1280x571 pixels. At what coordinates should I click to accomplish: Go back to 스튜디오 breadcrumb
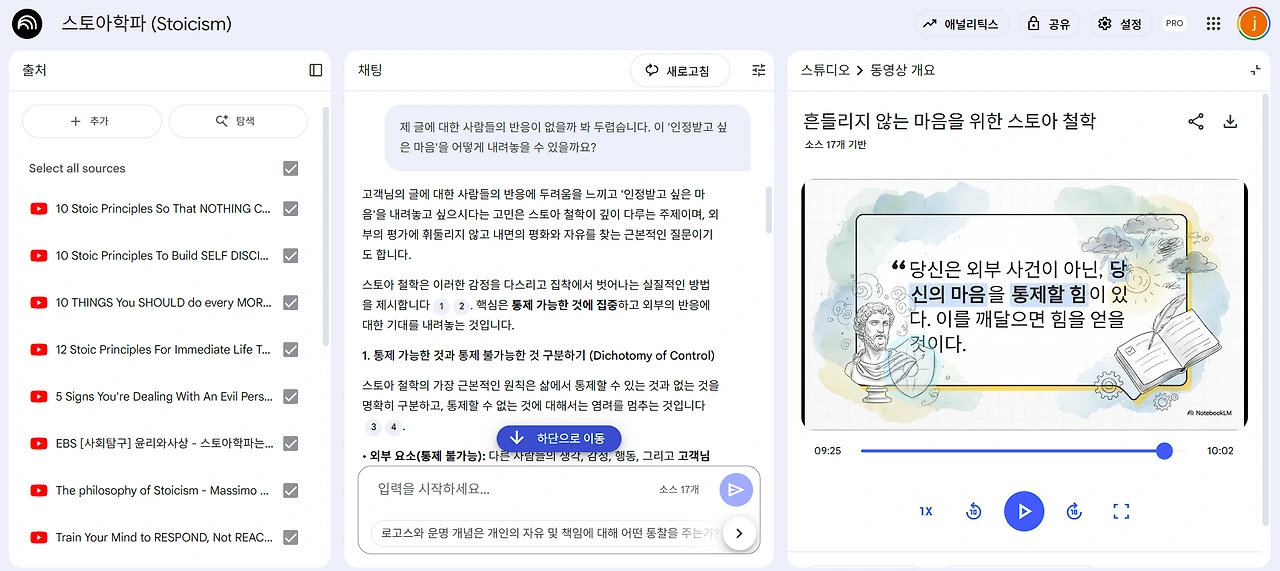point(825,70)
